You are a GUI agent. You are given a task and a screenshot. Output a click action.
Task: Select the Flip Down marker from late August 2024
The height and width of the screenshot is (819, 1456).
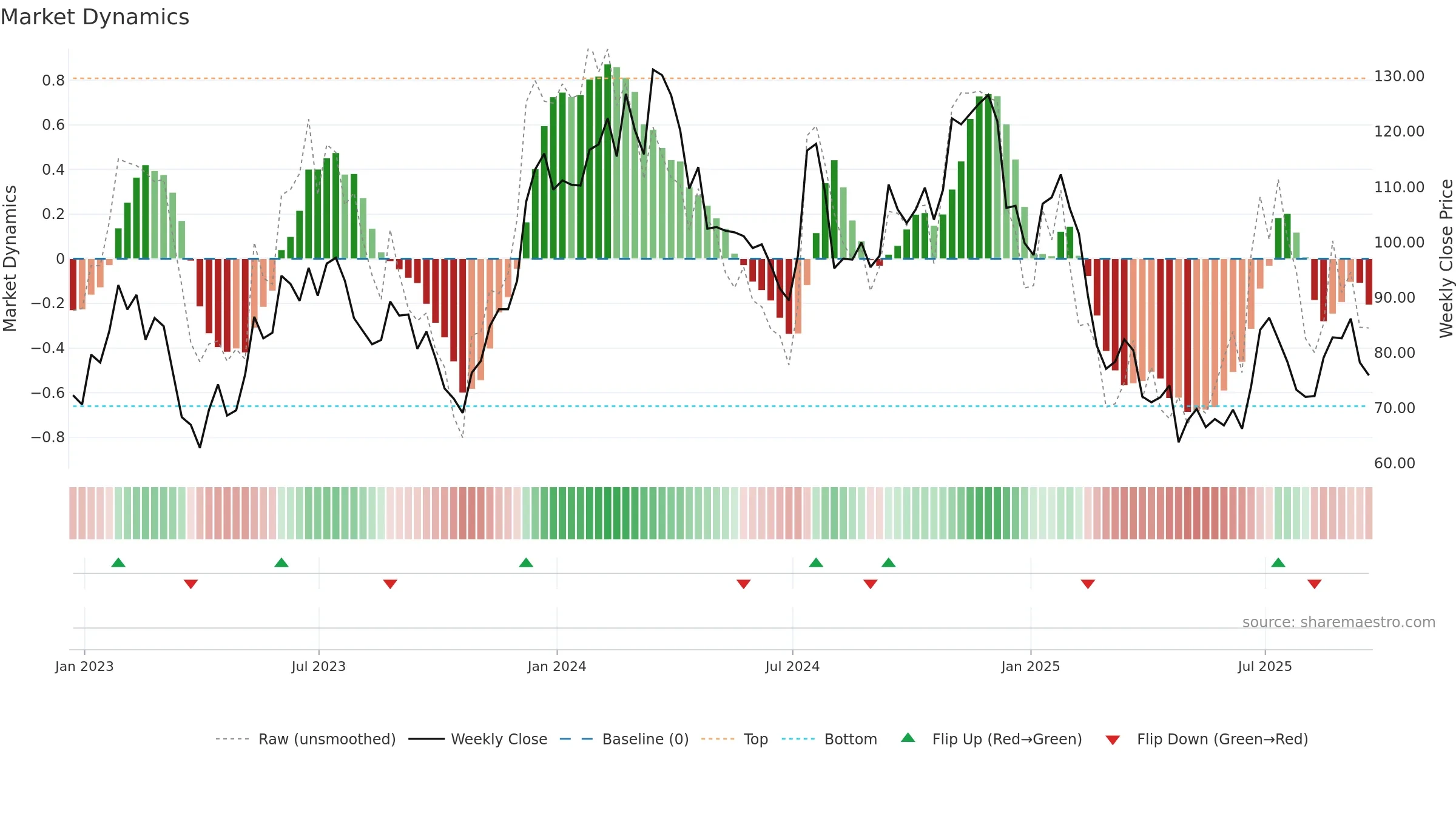(x=871, y=584)
